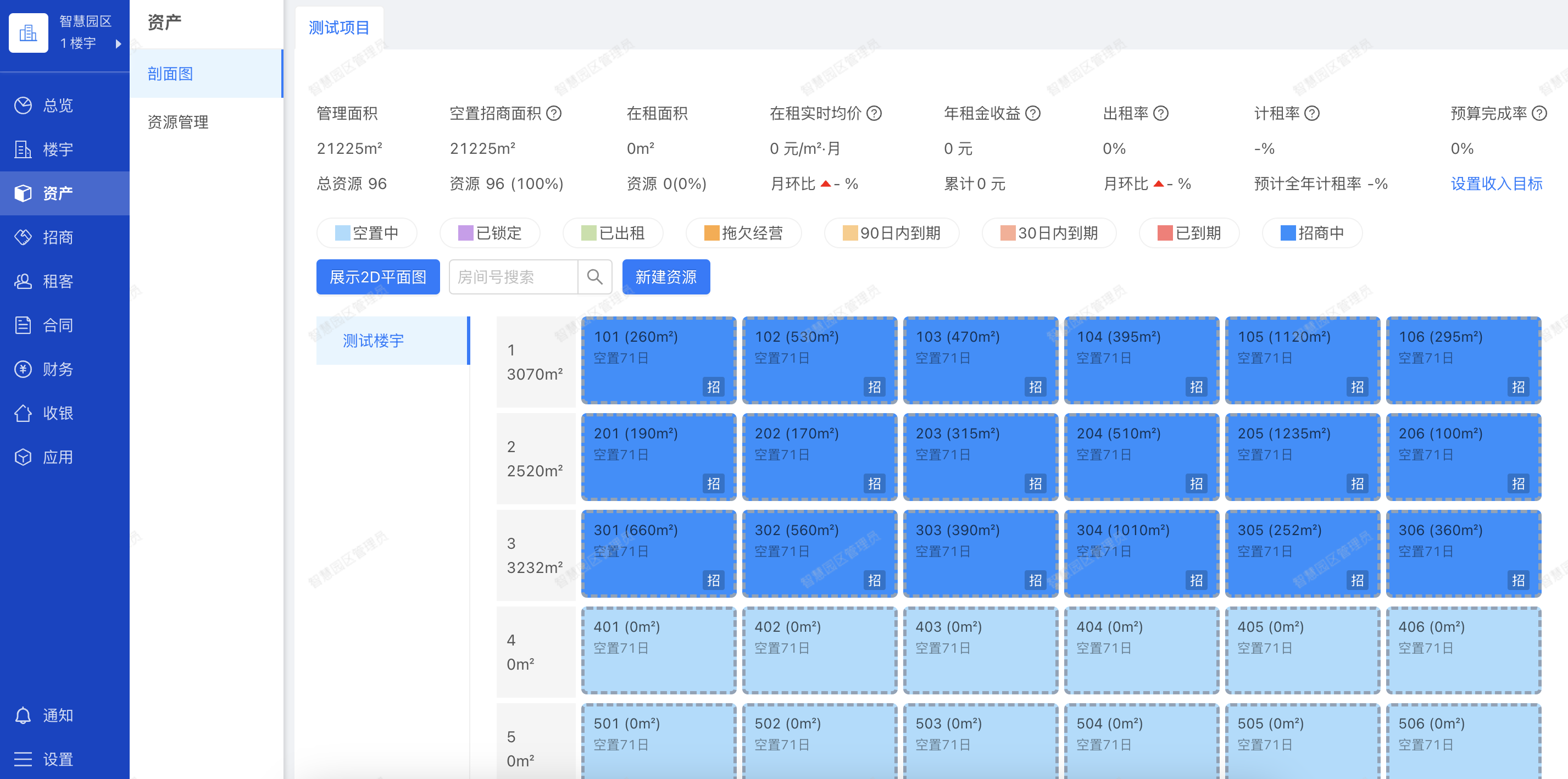1568x779 pixels.
Task: Open 招商 leasing section in sidebar
Action: (64, 237)
